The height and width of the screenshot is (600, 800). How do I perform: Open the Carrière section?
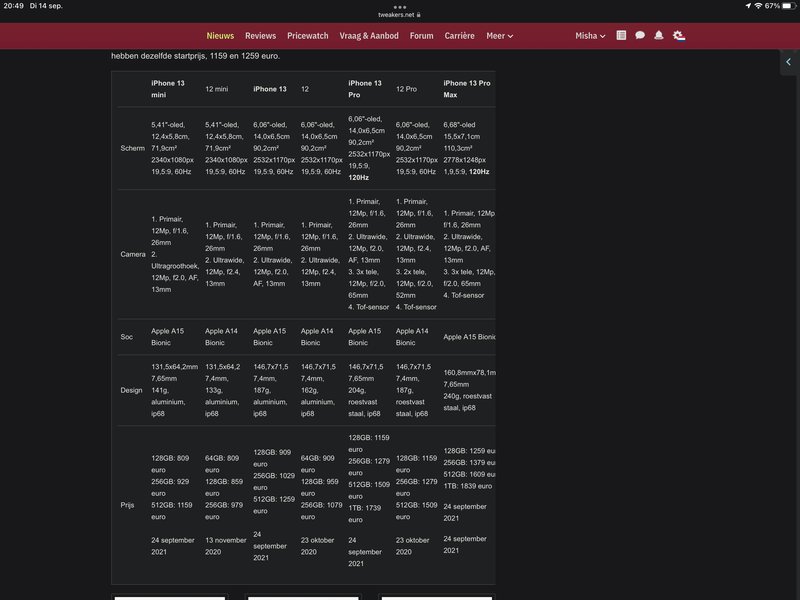point(459,36)
